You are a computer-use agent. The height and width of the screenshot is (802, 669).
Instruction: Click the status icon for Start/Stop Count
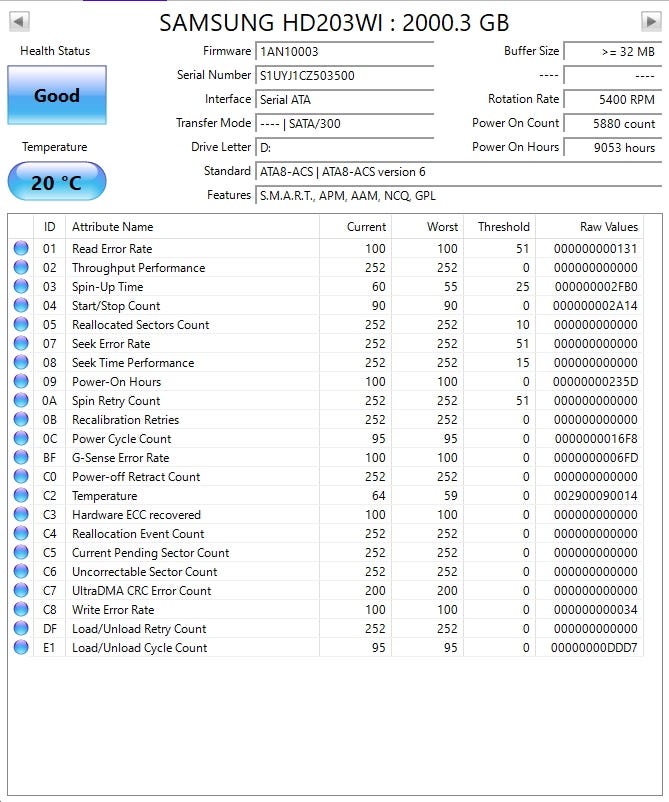click(21, 305)
